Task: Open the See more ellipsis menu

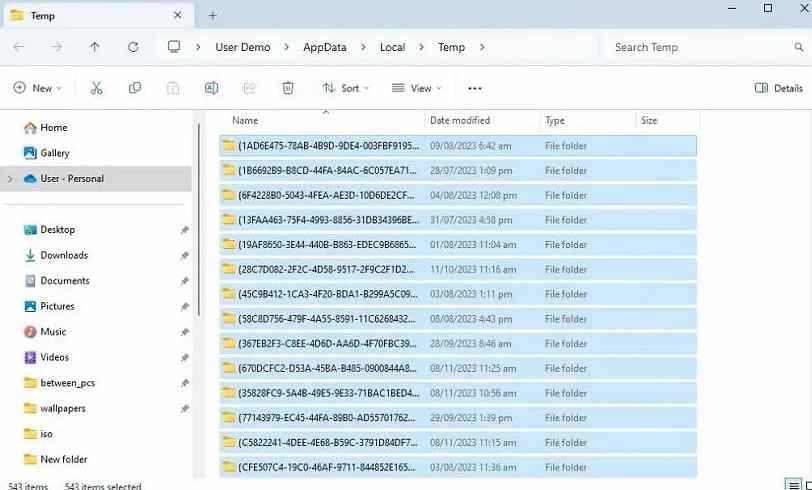Action: click(475, 89)
